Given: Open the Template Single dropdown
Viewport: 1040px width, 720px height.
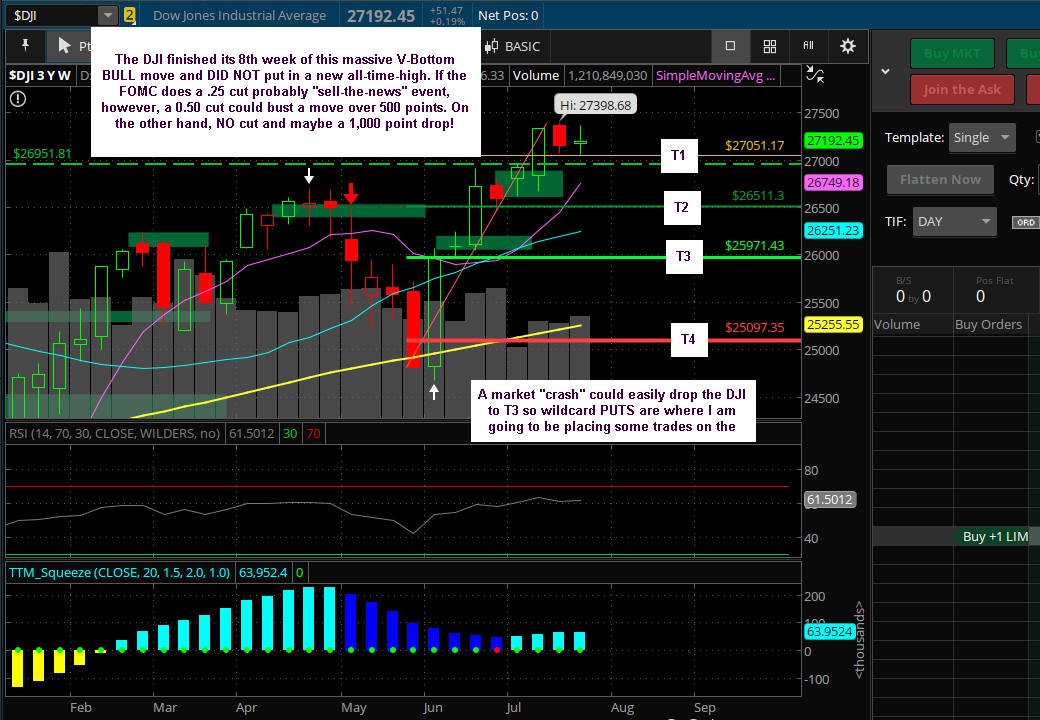Looking at the screenshot, I should (x=982, y=138).
